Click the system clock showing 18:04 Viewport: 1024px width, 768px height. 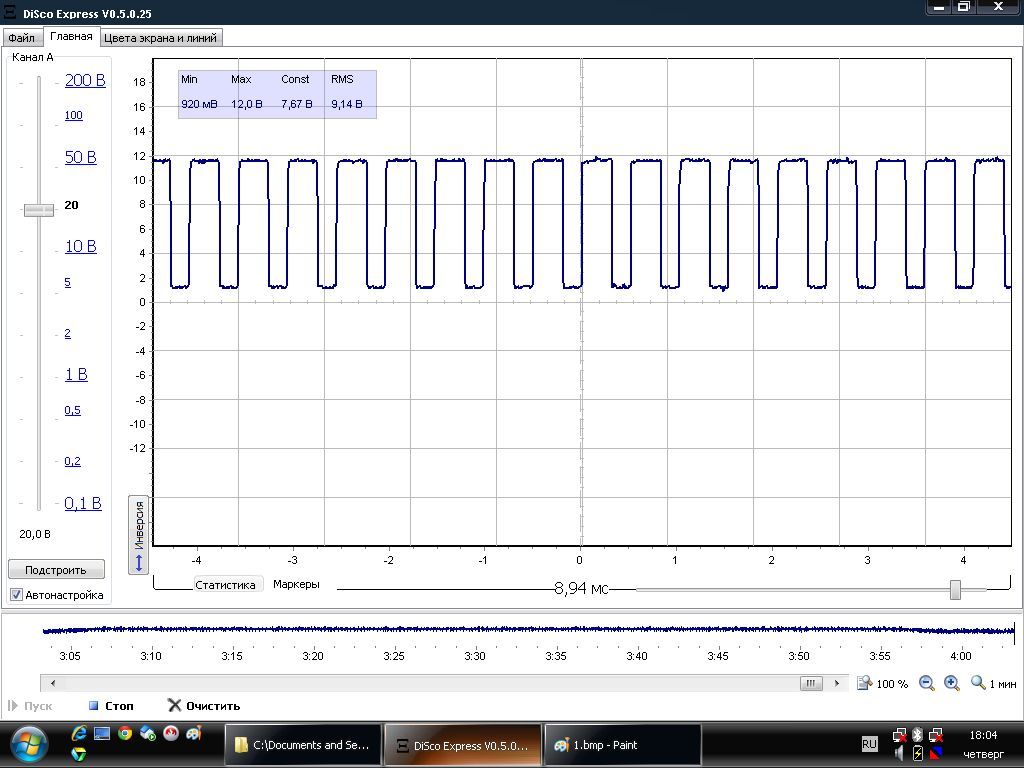(x=983, y=735)
